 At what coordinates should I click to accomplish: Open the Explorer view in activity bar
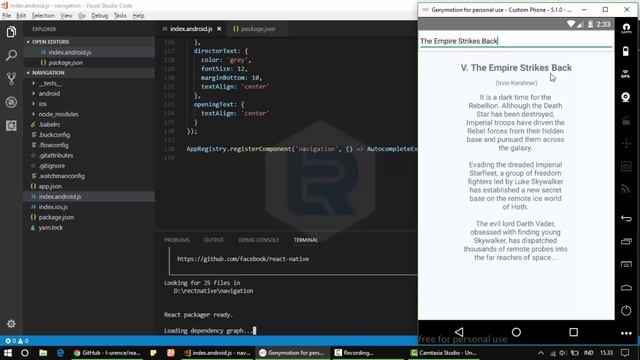point(11,32)
